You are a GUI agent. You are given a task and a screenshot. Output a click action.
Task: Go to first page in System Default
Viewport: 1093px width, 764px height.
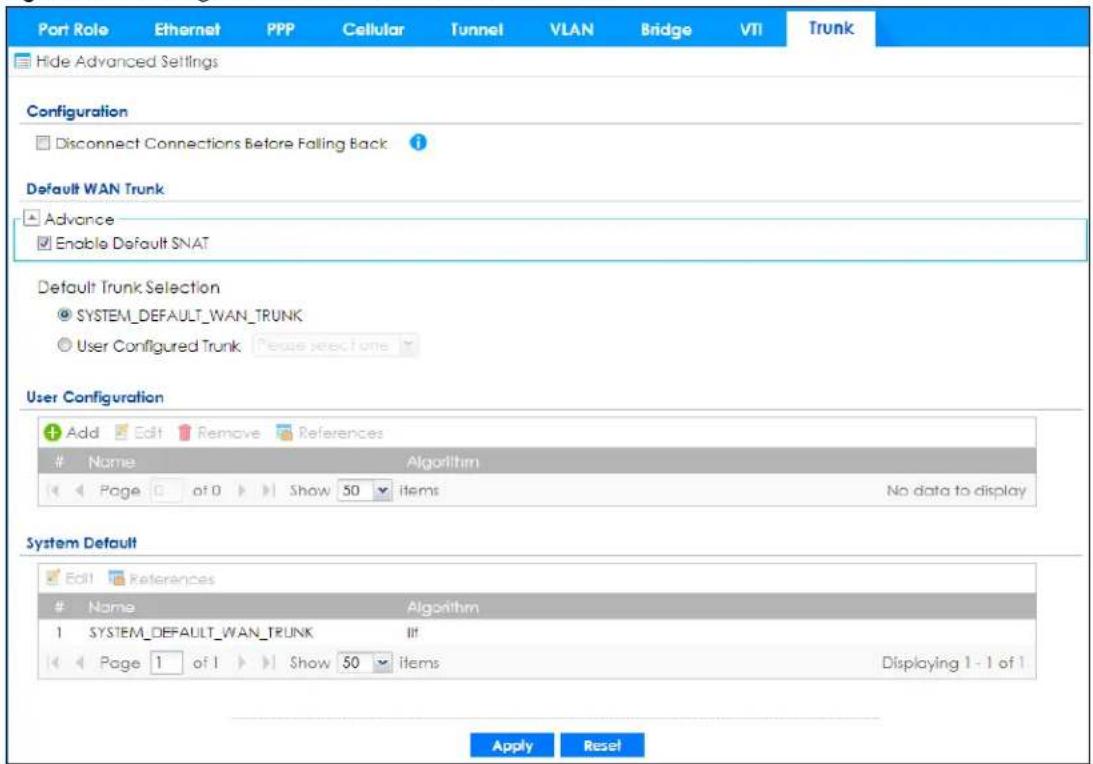coord(53,663)
